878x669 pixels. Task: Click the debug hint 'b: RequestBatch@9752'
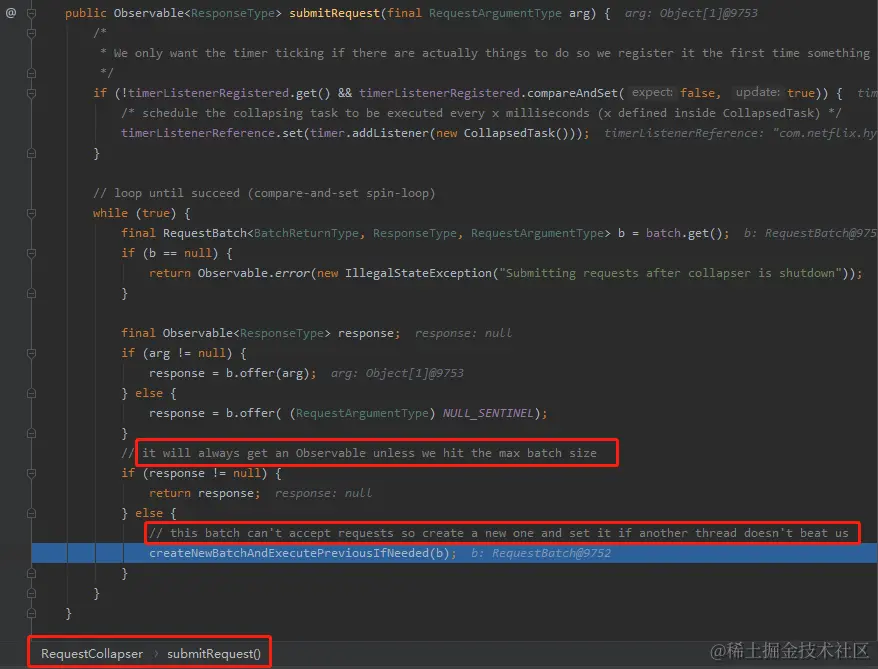coord(541,553)
